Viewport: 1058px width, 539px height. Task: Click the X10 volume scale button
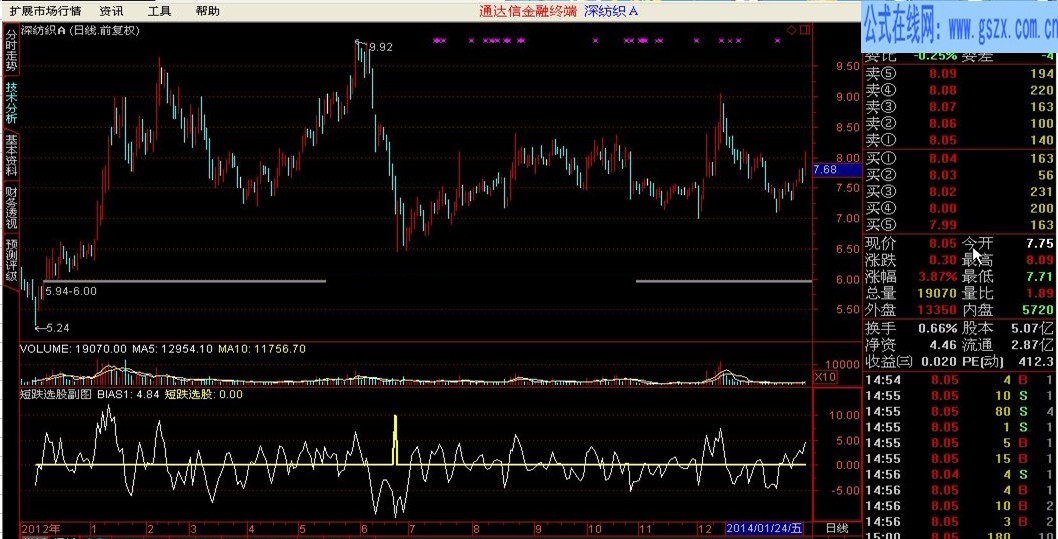pos(826,376)
